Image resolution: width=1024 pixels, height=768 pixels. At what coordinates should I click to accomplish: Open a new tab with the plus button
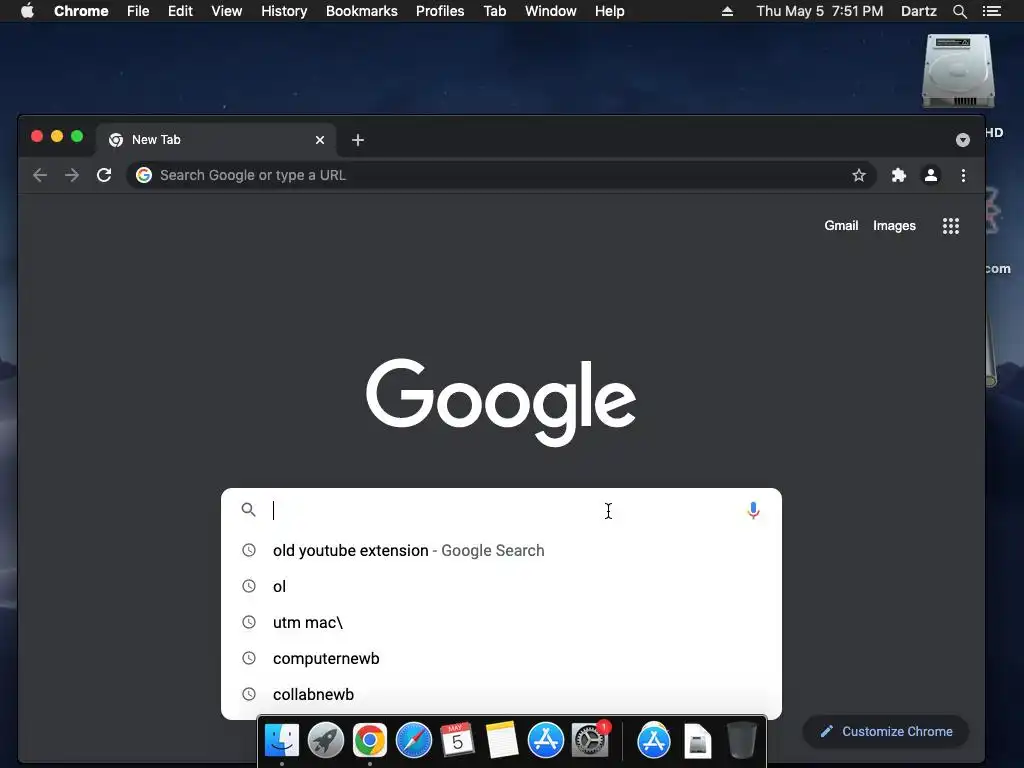[x=358, y=140]
